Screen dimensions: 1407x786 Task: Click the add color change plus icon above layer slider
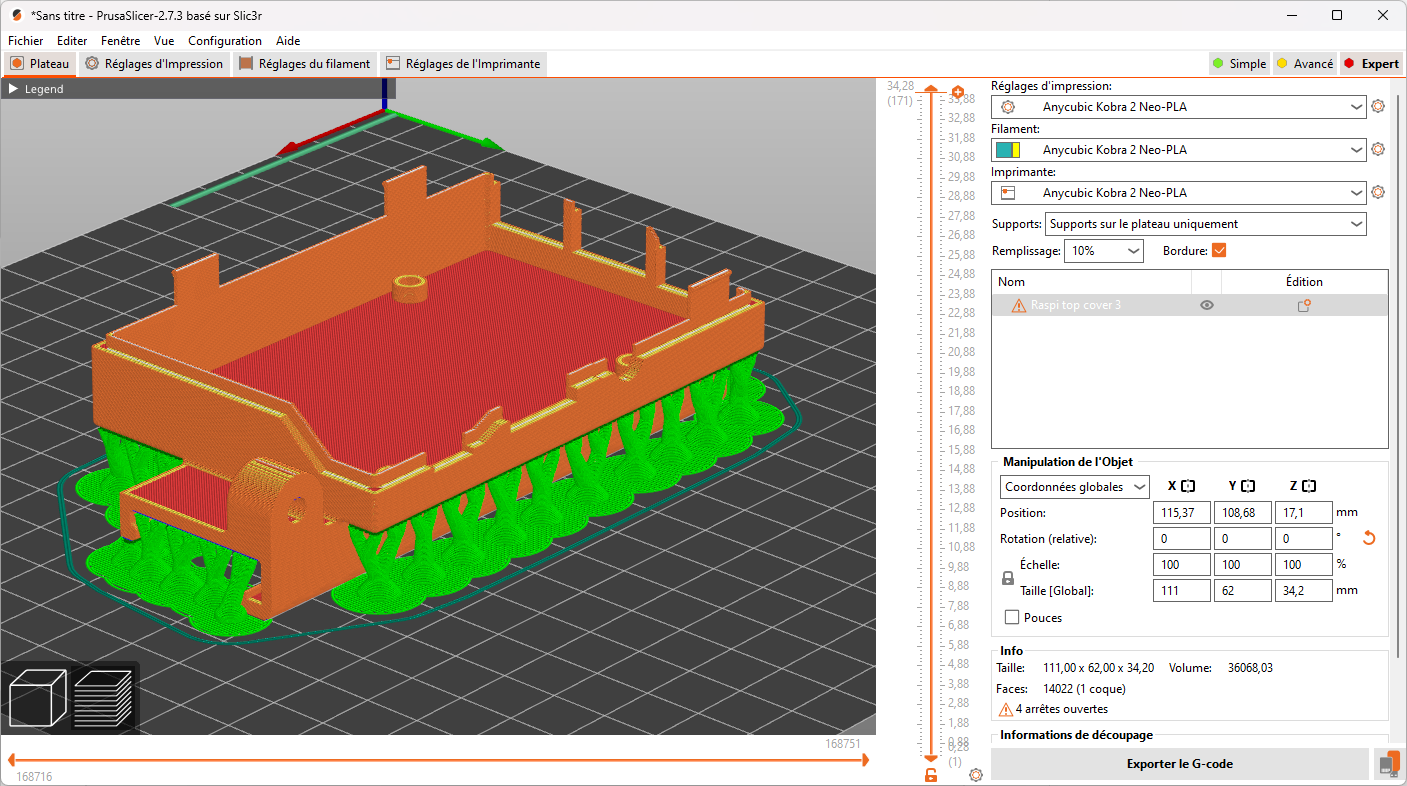tap(957, 92)
